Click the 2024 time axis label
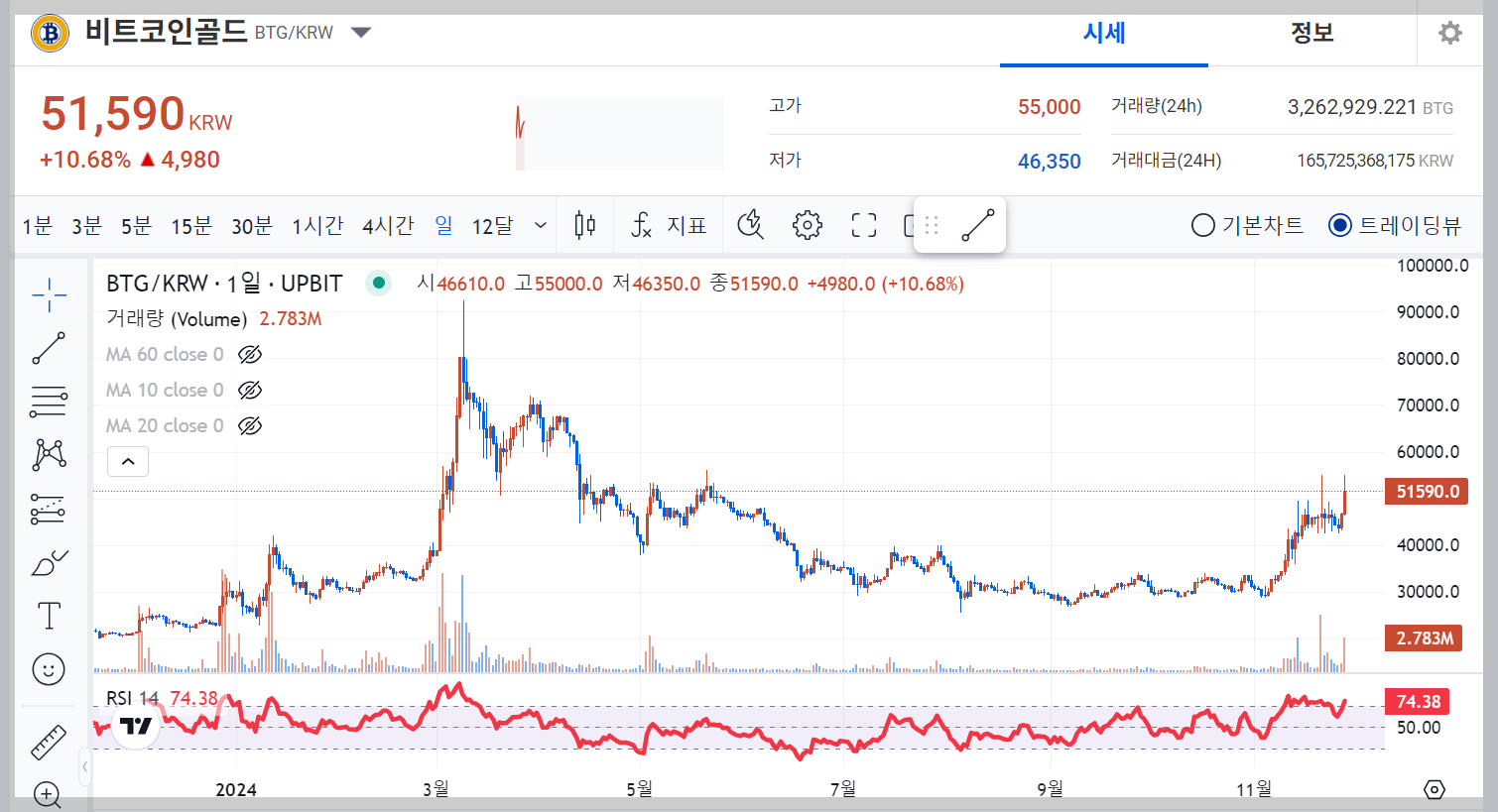Screen dimensions: 1498x812 236,789
